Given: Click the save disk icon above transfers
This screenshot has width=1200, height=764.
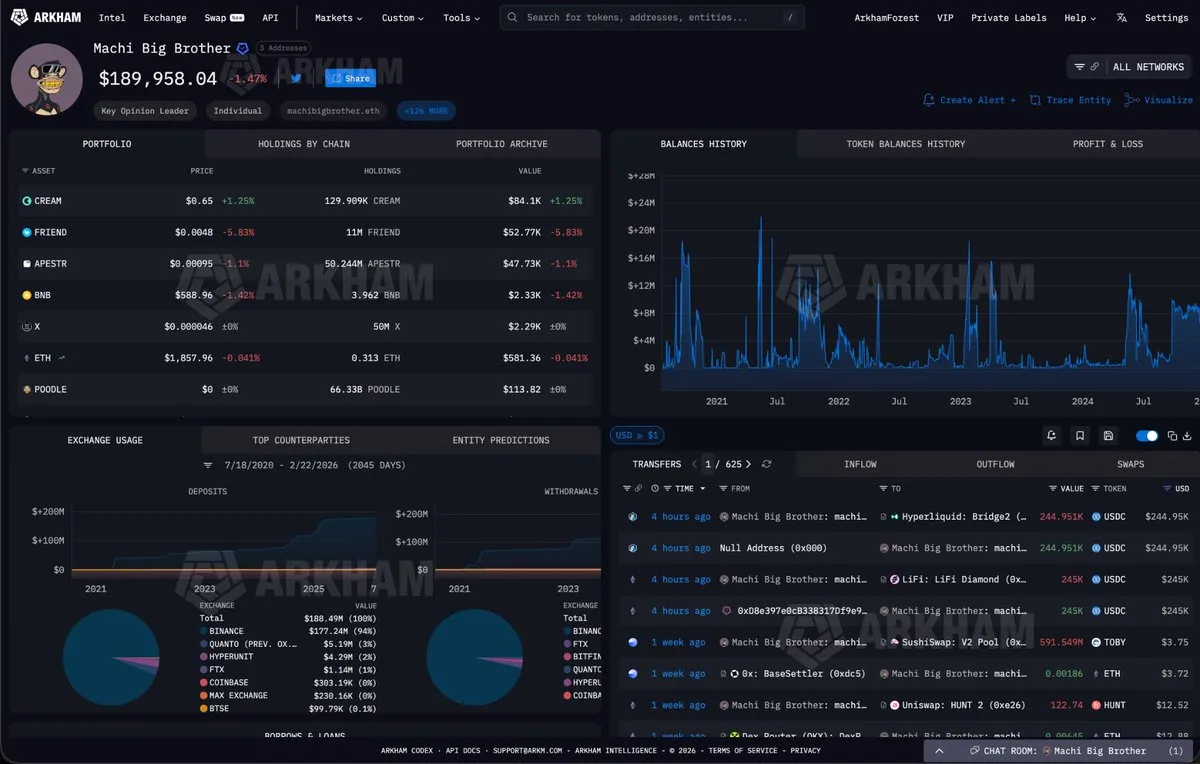Looking at the screenshot, I should (1108, 436).
